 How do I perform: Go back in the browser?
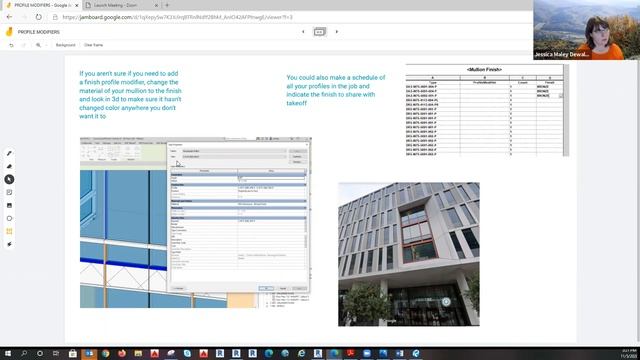click(9, 17)
